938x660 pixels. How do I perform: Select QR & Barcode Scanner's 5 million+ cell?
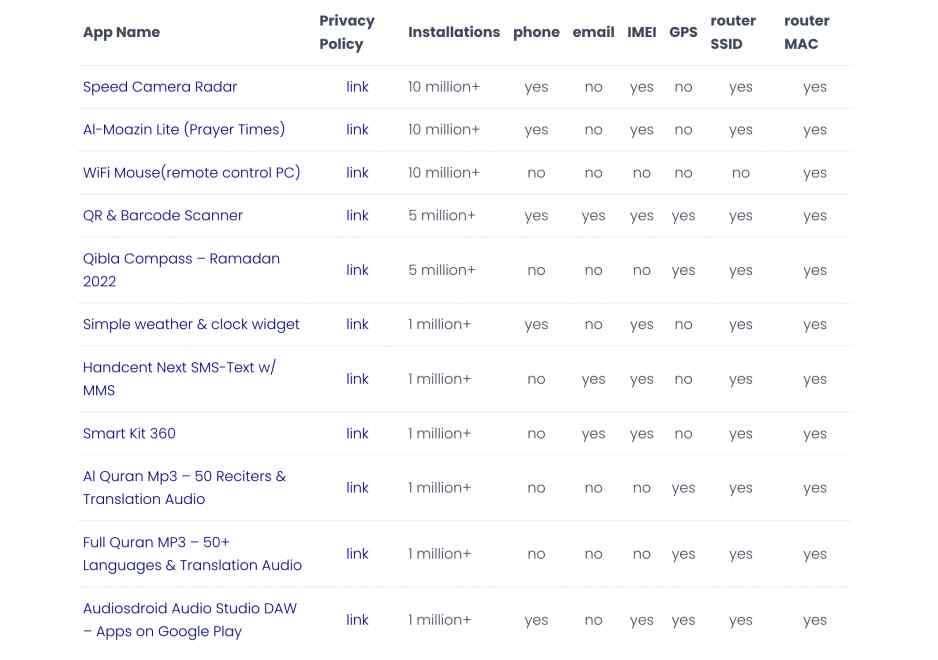point(442,215)
